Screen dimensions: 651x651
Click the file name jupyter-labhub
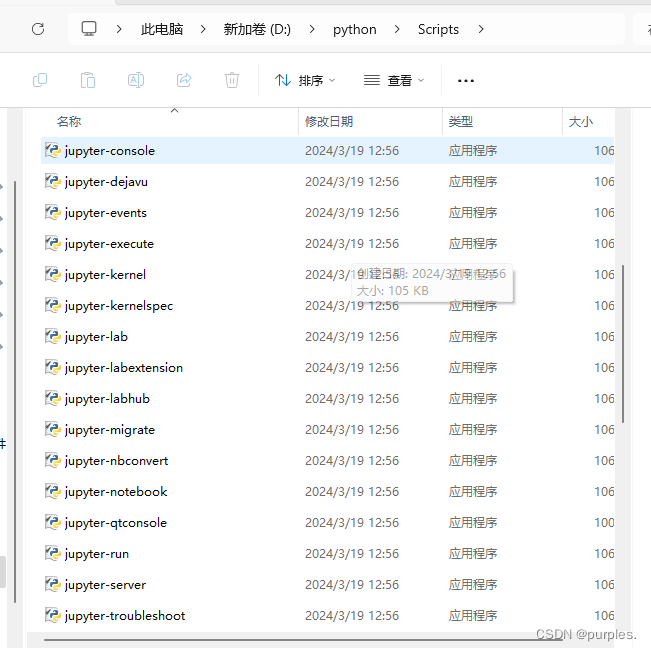pos(107,399)
